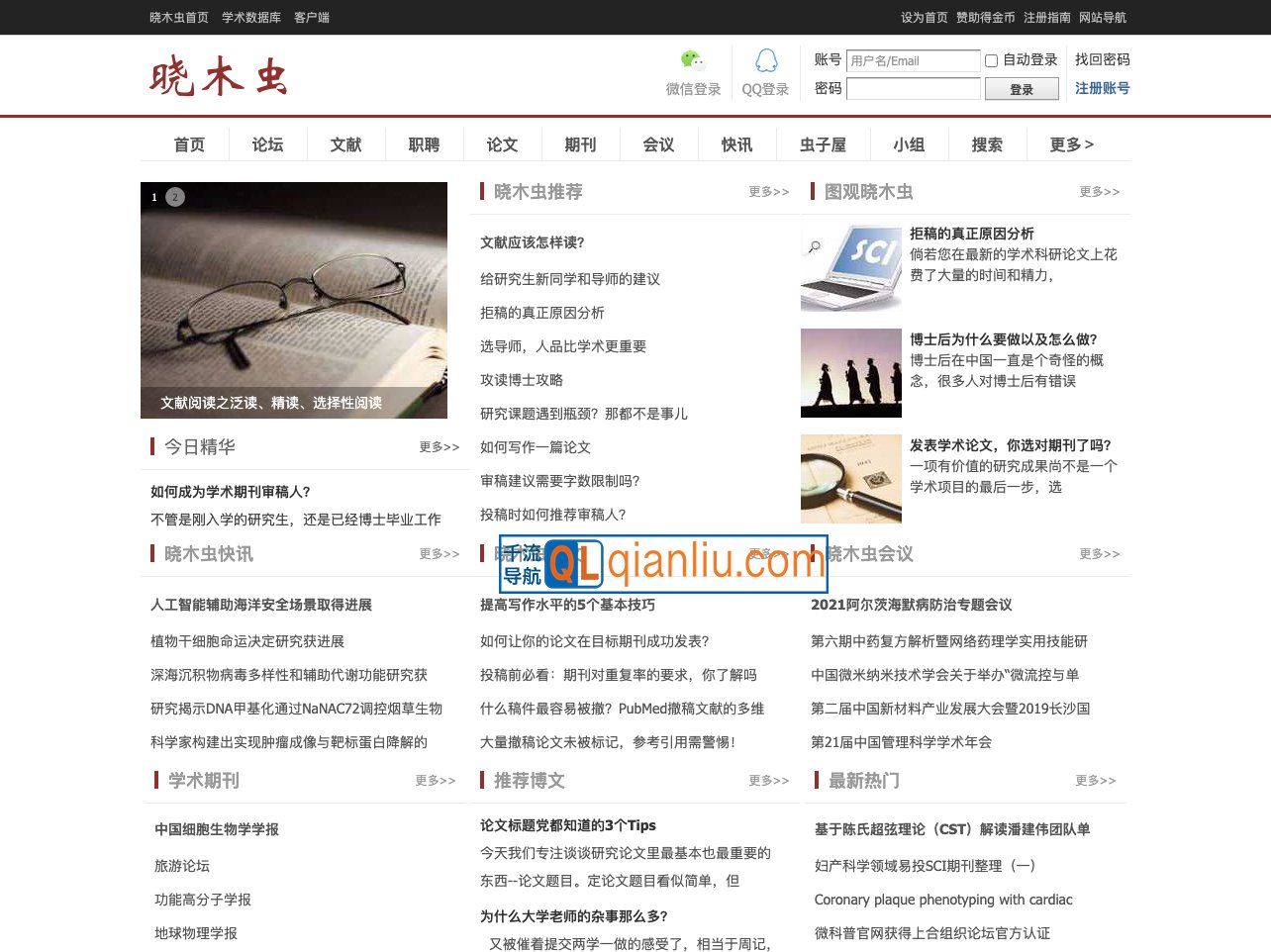
Task: Click inside the 账号 username field
Action: coord(912,60)
